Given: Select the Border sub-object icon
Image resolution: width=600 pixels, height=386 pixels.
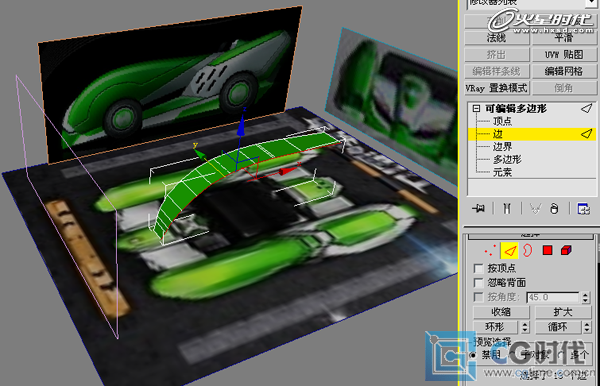Looking at the screenshot, I should pyautogui.click(x=528, y=251).
